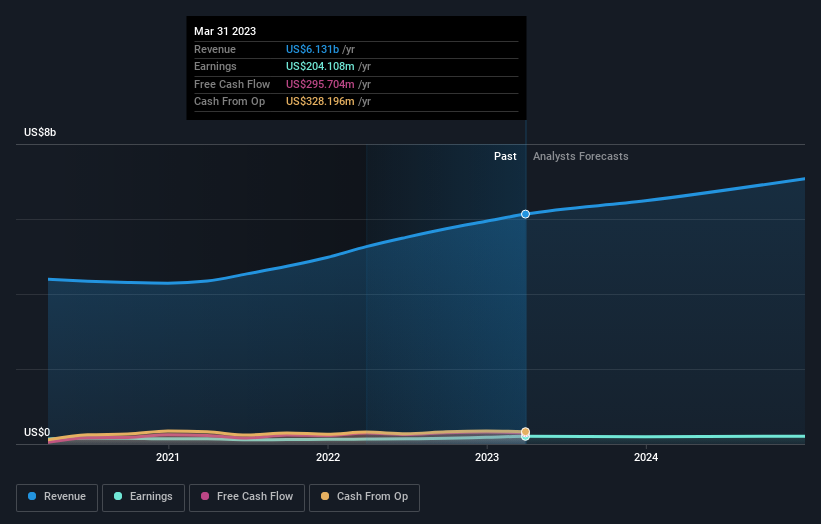
Task: Toggle the Free Cash Flow legend series
Action: 247,497
